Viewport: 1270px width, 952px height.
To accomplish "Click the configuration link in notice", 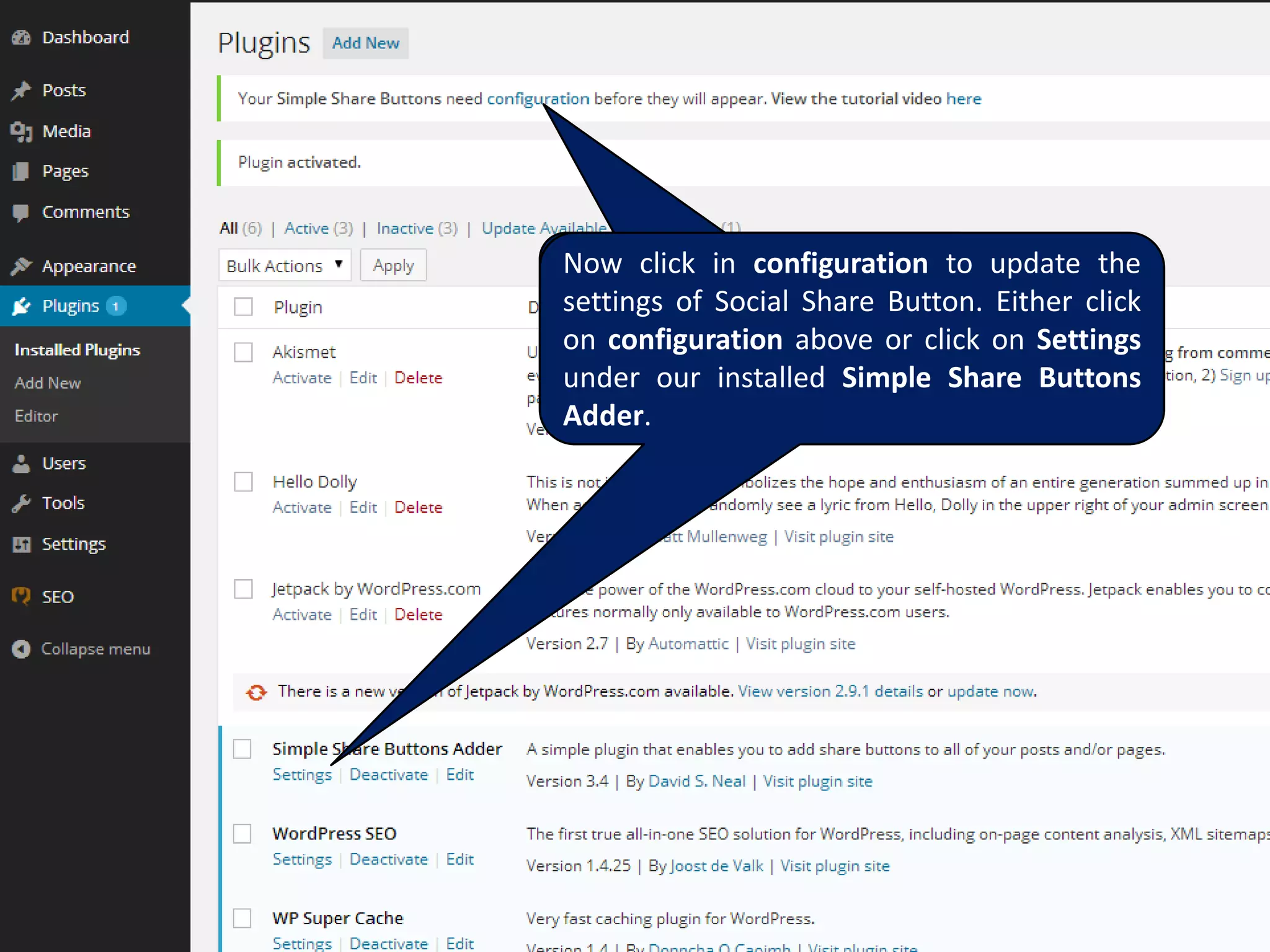I will (x=538, y=99).
